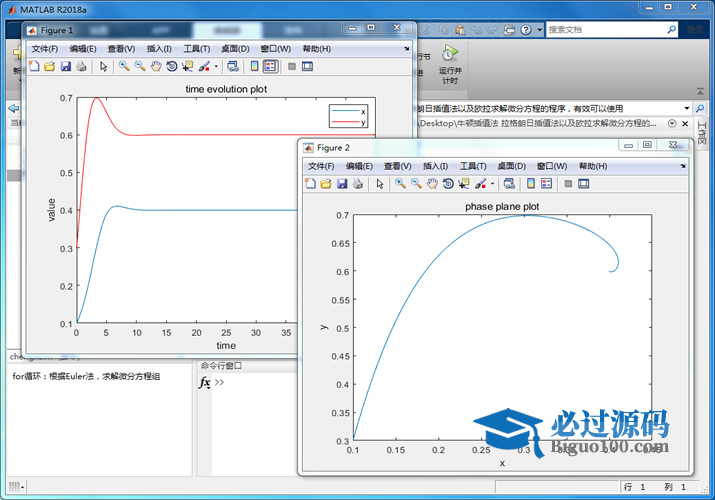
Task: Click 运行并计时 run and time button
Action: point(450,64)
